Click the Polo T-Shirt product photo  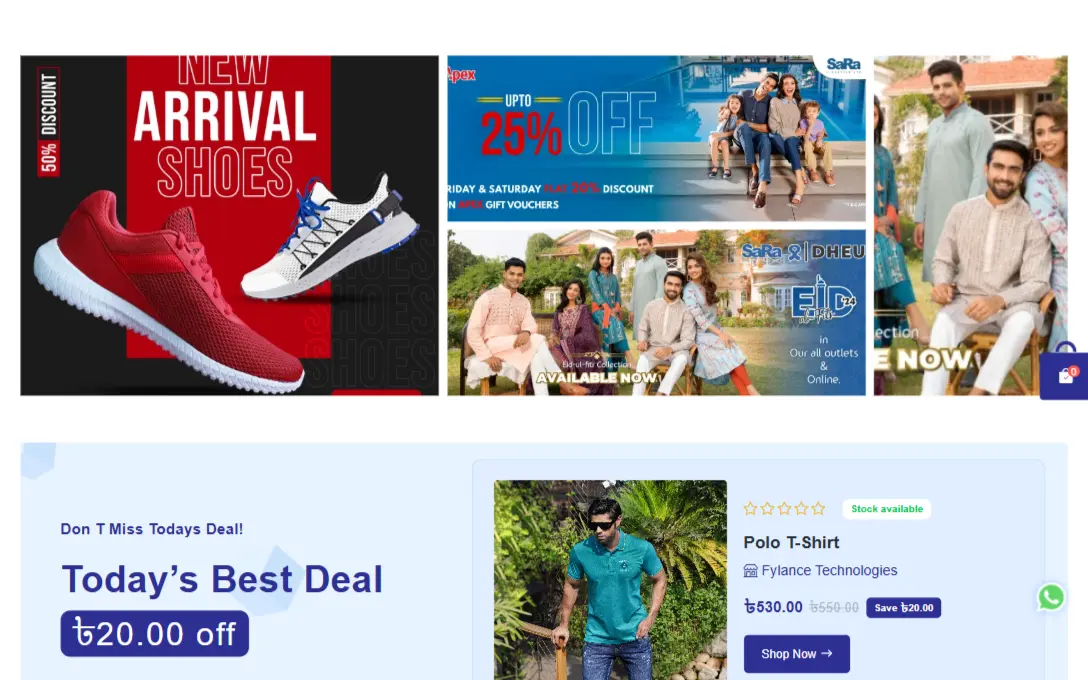pyautogui.click(x=611, y=580)
